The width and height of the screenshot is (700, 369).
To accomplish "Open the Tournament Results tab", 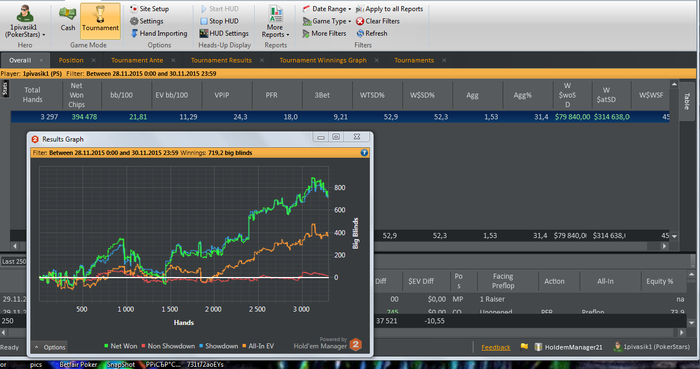I will 221,60.
